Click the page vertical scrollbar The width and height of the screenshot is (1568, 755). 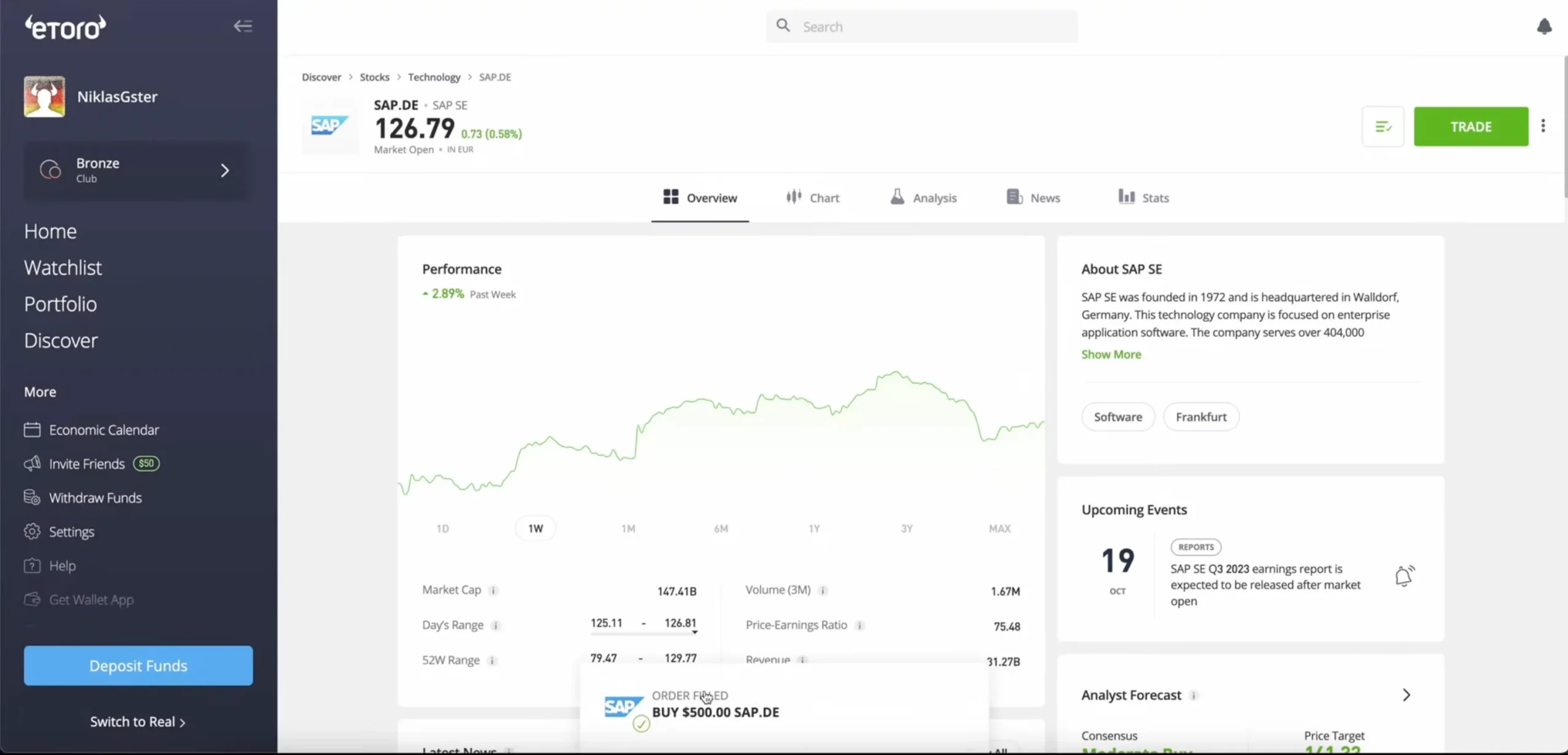tap(1565, 127)
